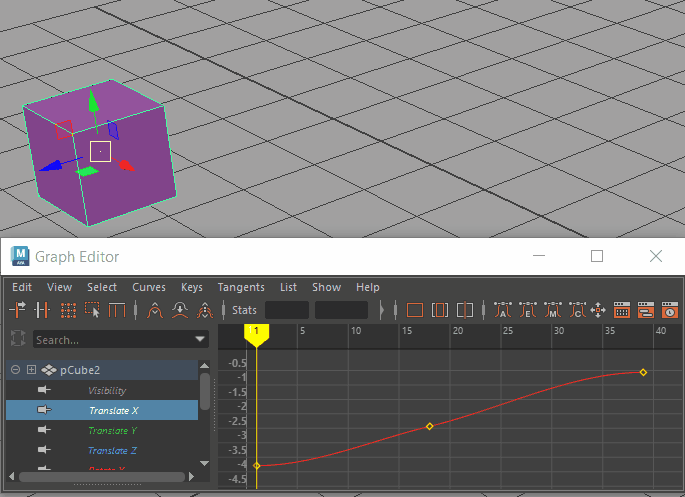Click the first curve tangent icon before Stats
This screenshot has width=685, height=497.
click(155, 310)
